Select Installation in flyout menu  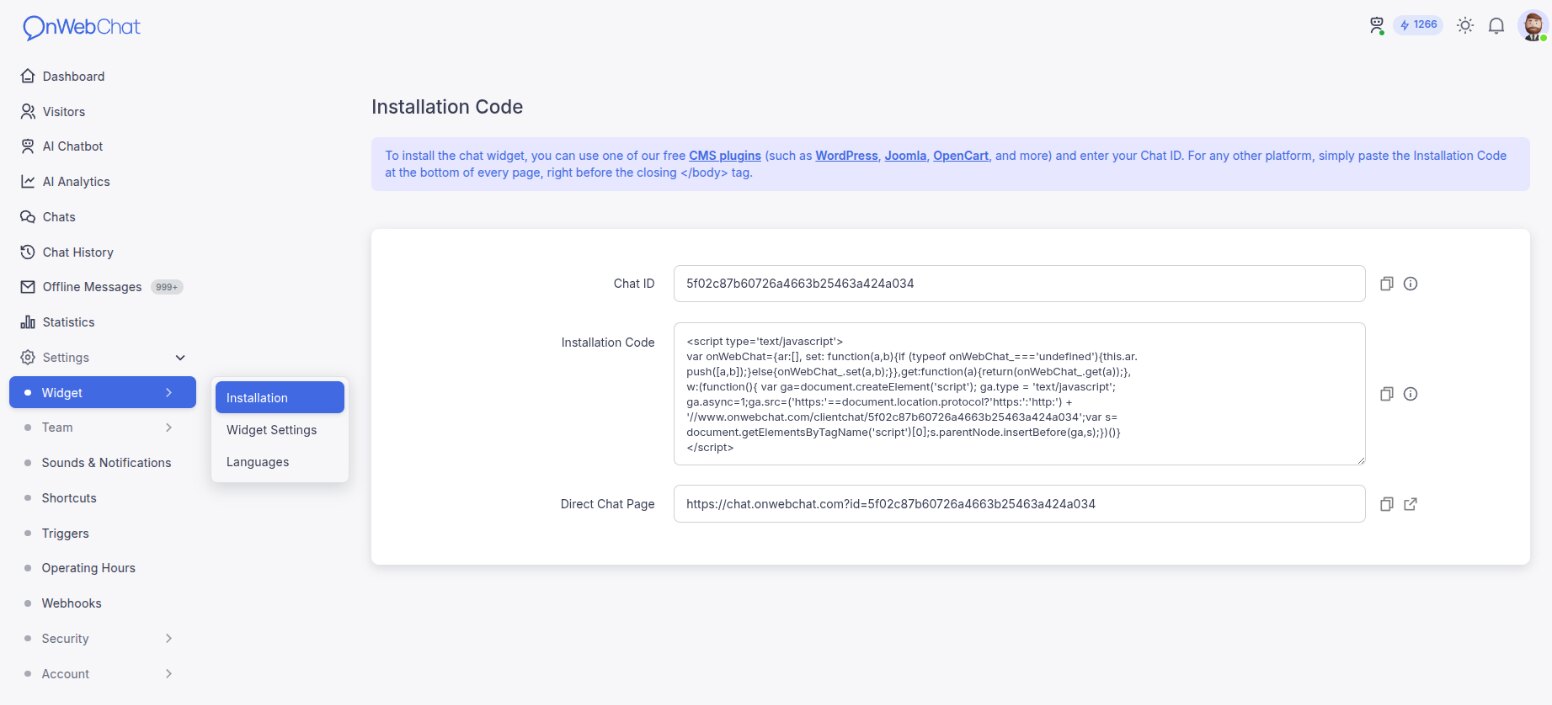click(x=279, y=397)
